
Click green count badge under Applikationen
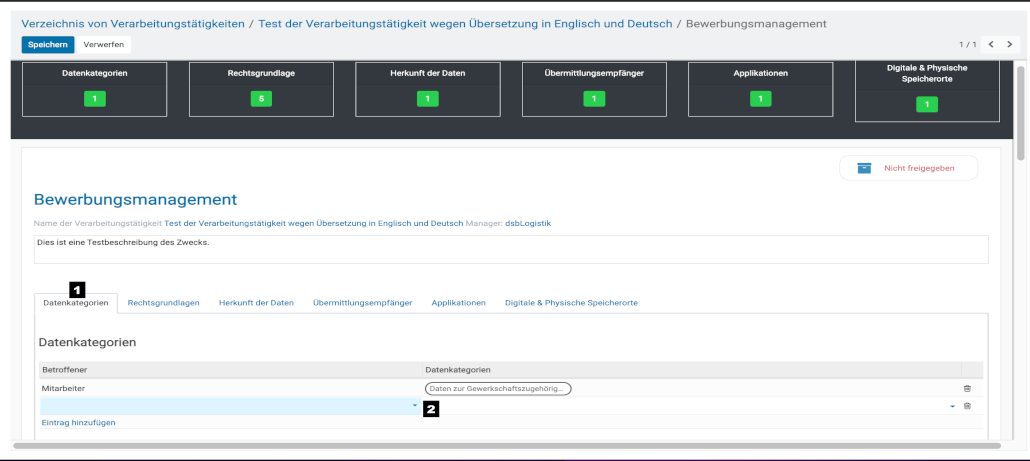click(760, 99)
